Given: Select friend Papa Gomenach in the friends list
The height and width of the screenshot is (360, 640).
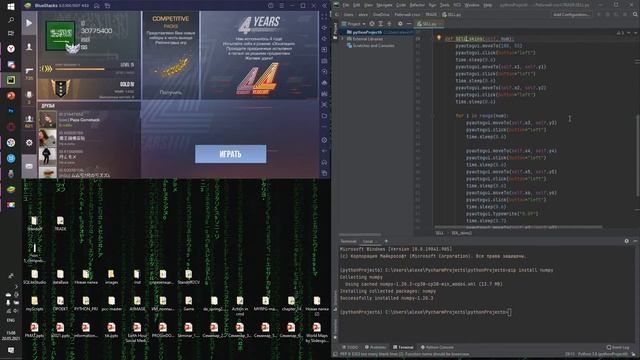Looking at the screenshot, I should [89, 120].
